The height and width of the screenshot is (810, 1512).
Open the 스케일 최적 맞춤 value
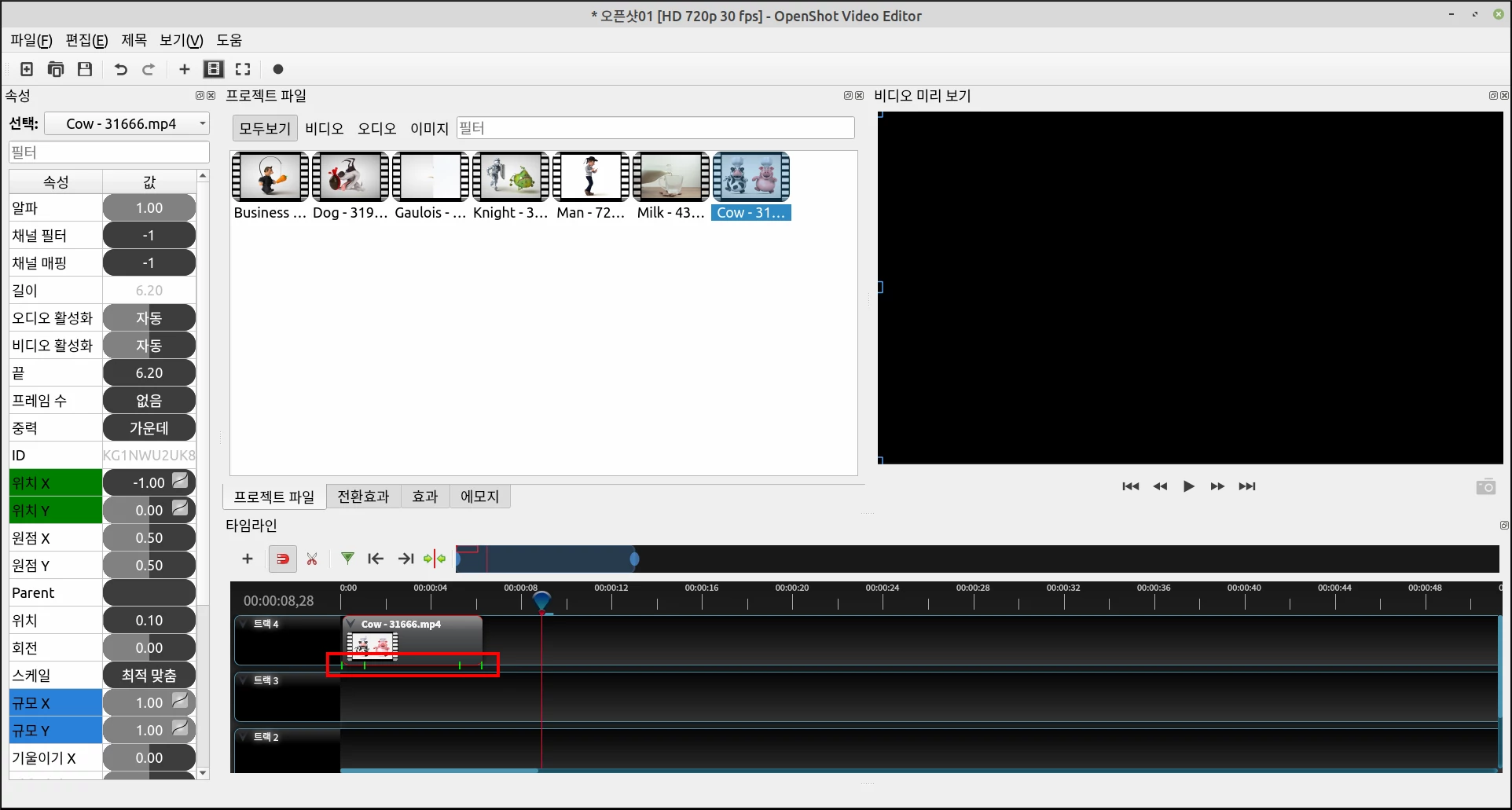coord(149,676)
